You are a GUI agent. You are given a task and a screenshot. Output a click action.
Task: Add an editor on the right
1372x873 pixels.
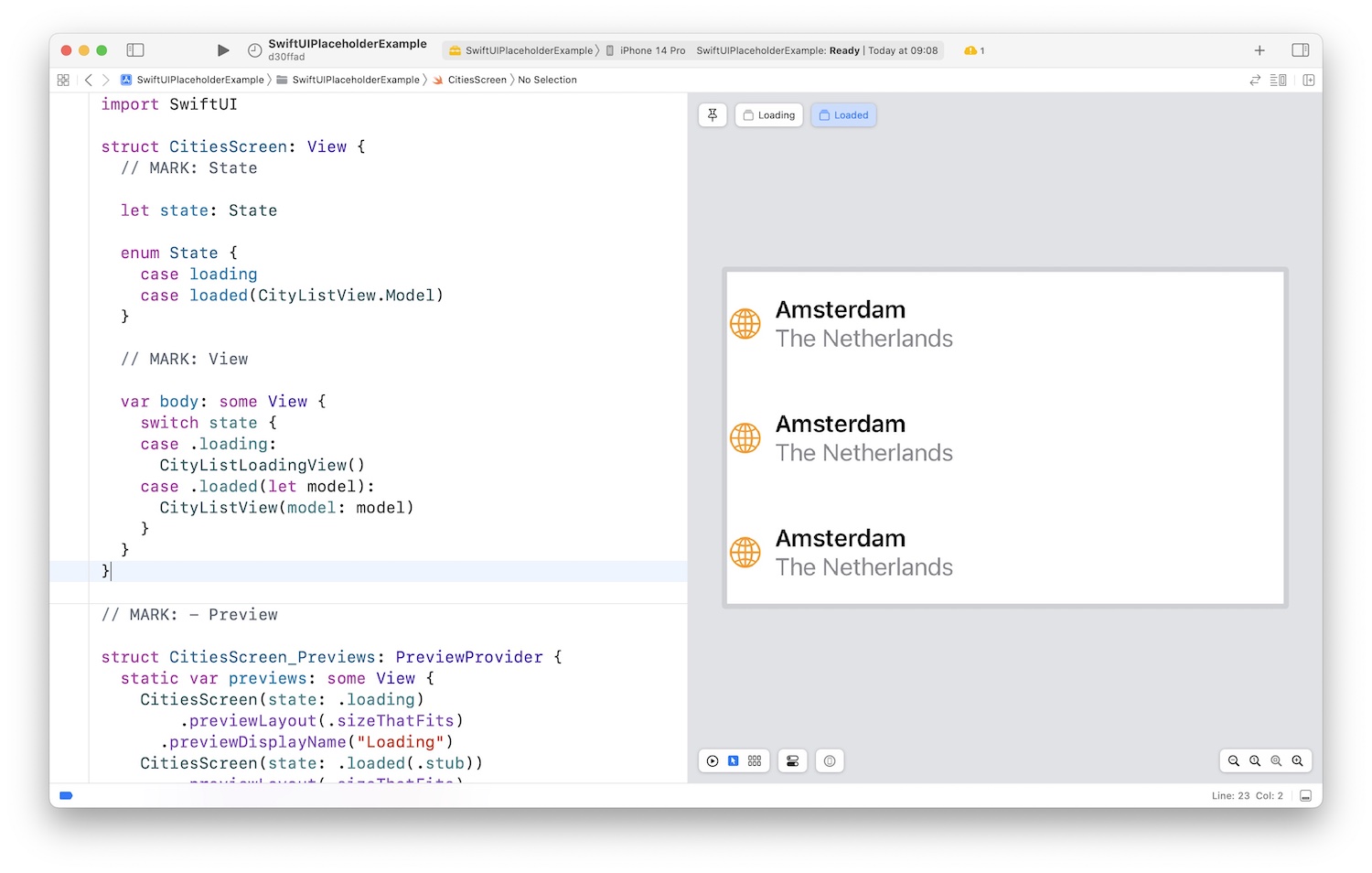pyautogui.click(x=1309, y=80)
